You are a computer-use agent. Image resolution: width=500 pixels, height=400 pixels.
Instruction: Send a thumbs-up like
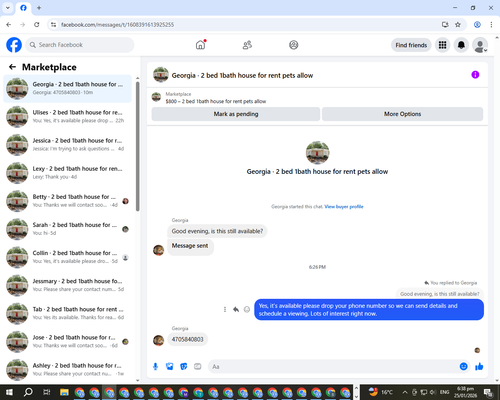pyautogui.click(x=479, y=367)
